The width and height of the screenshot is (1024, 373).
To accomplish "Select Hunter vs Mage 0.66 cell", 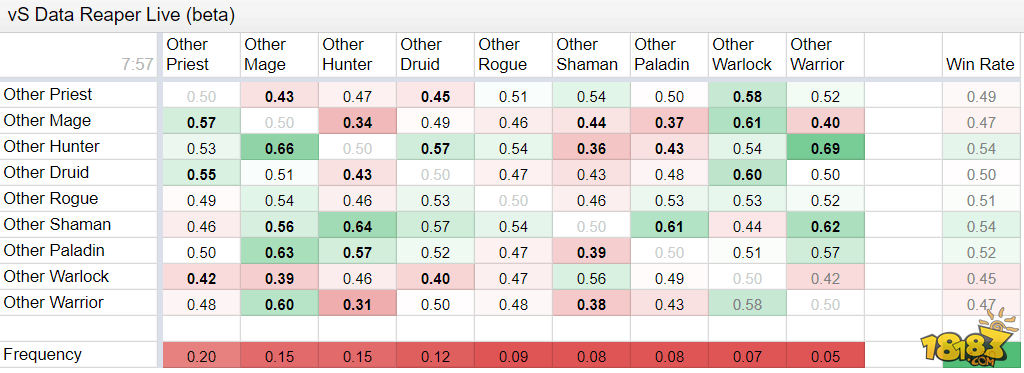I will coord(280,147).
